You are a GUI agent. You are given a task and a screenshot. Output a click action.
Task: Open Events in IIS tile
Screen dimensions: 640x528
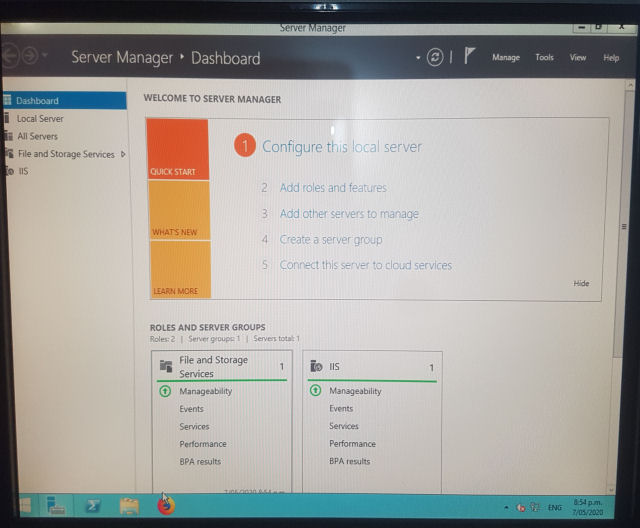[341, 408]
